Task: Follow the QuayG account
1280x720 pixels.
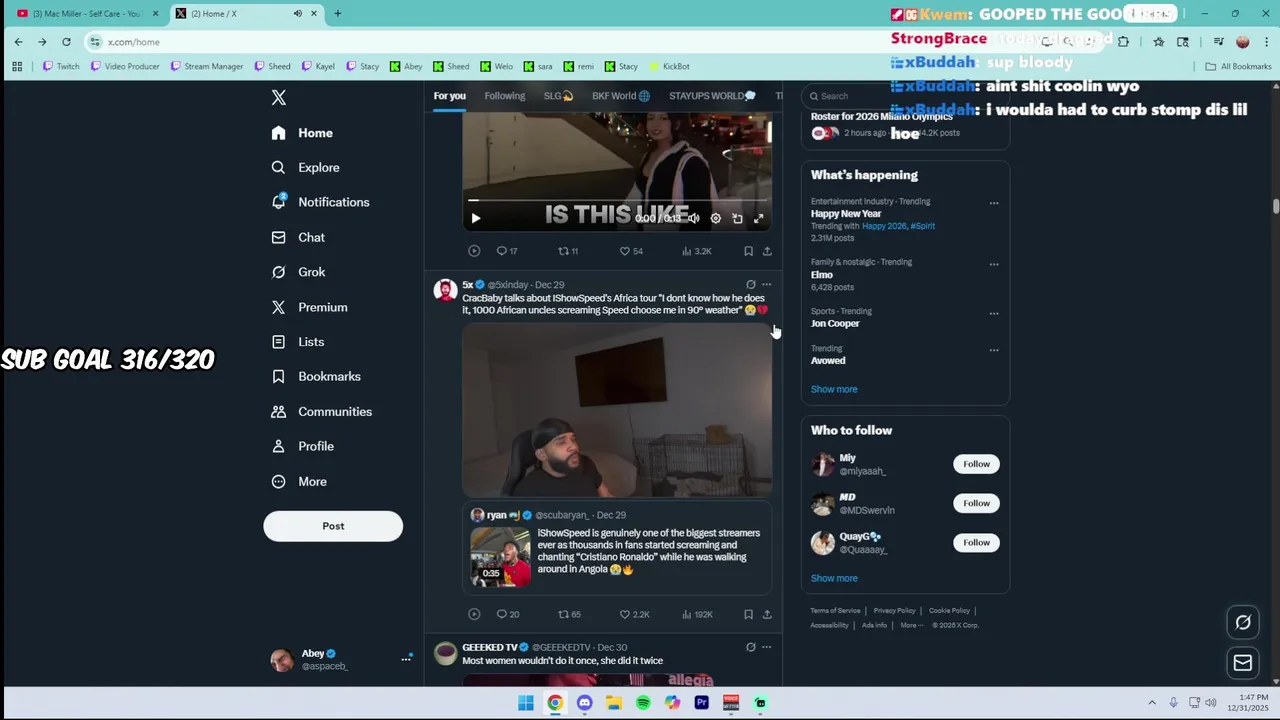Action: [x=976, y=542]
